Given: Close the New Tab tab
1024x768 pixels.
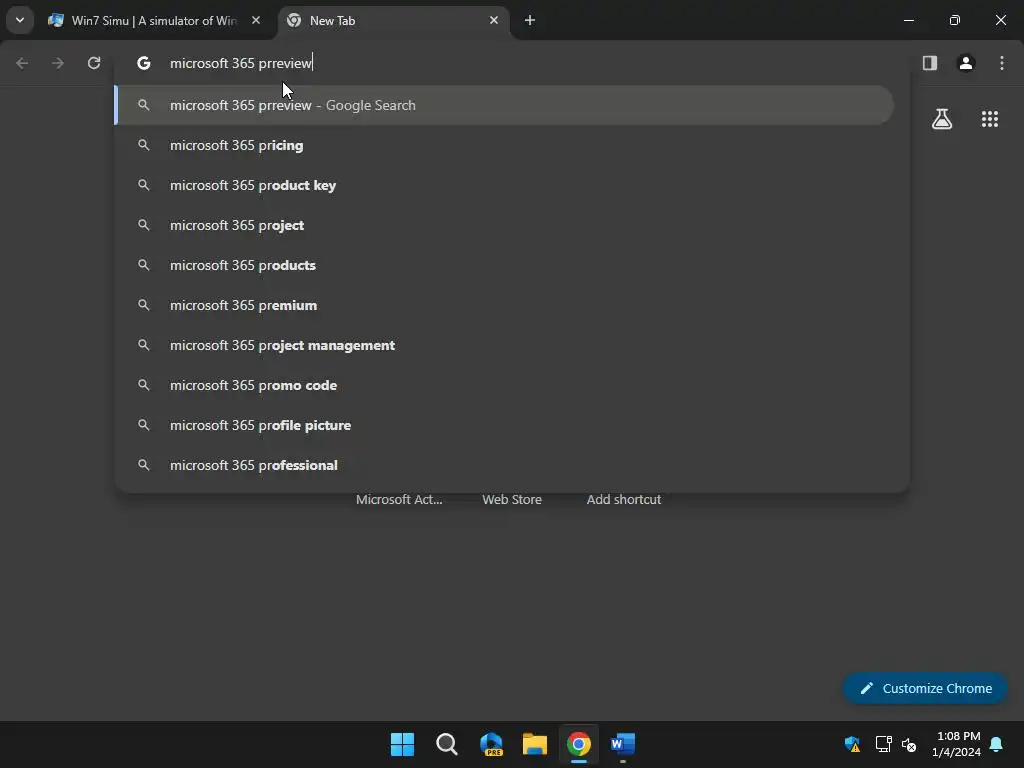Looking at the screenshot, I should (x=494, y=20).
